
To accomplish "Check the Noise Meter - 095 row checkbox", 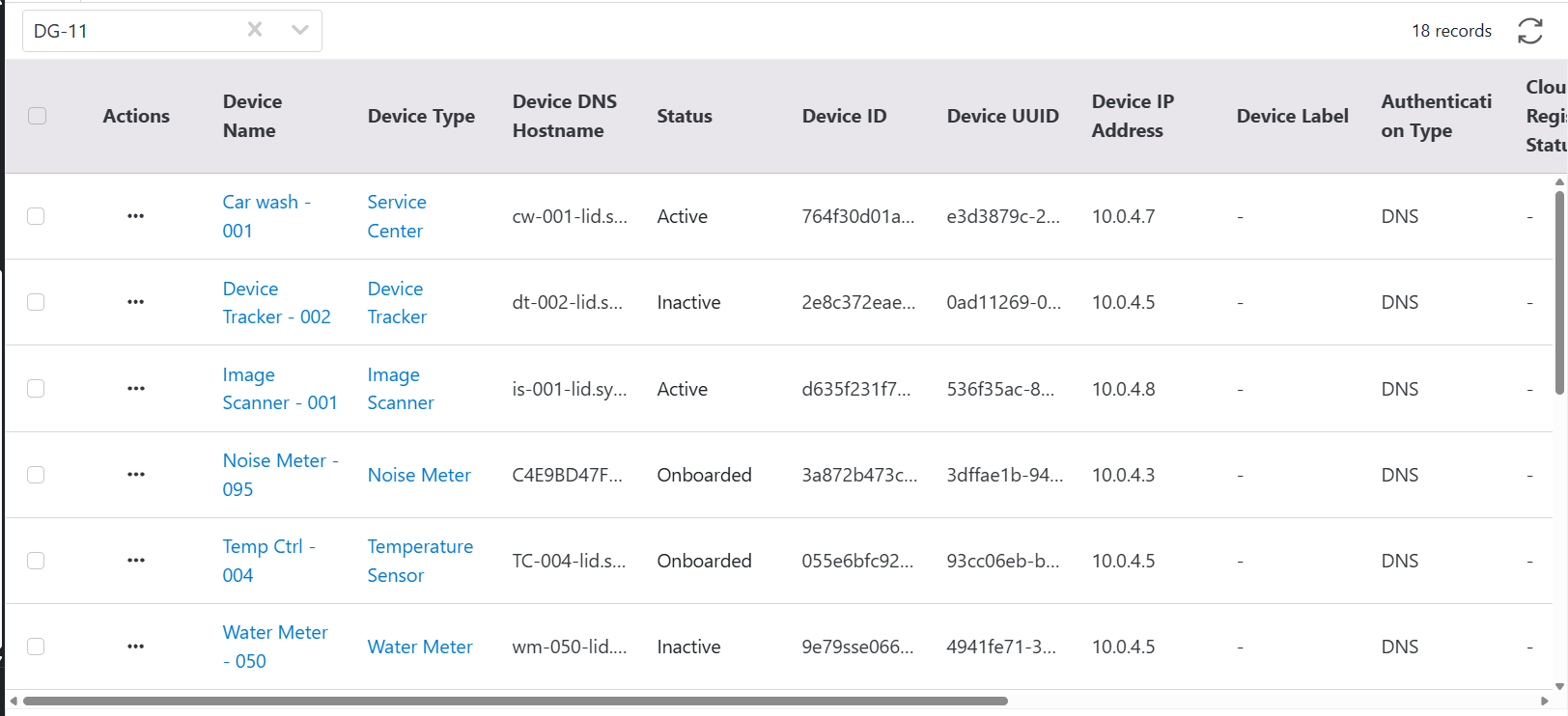I will coord(37,475).
